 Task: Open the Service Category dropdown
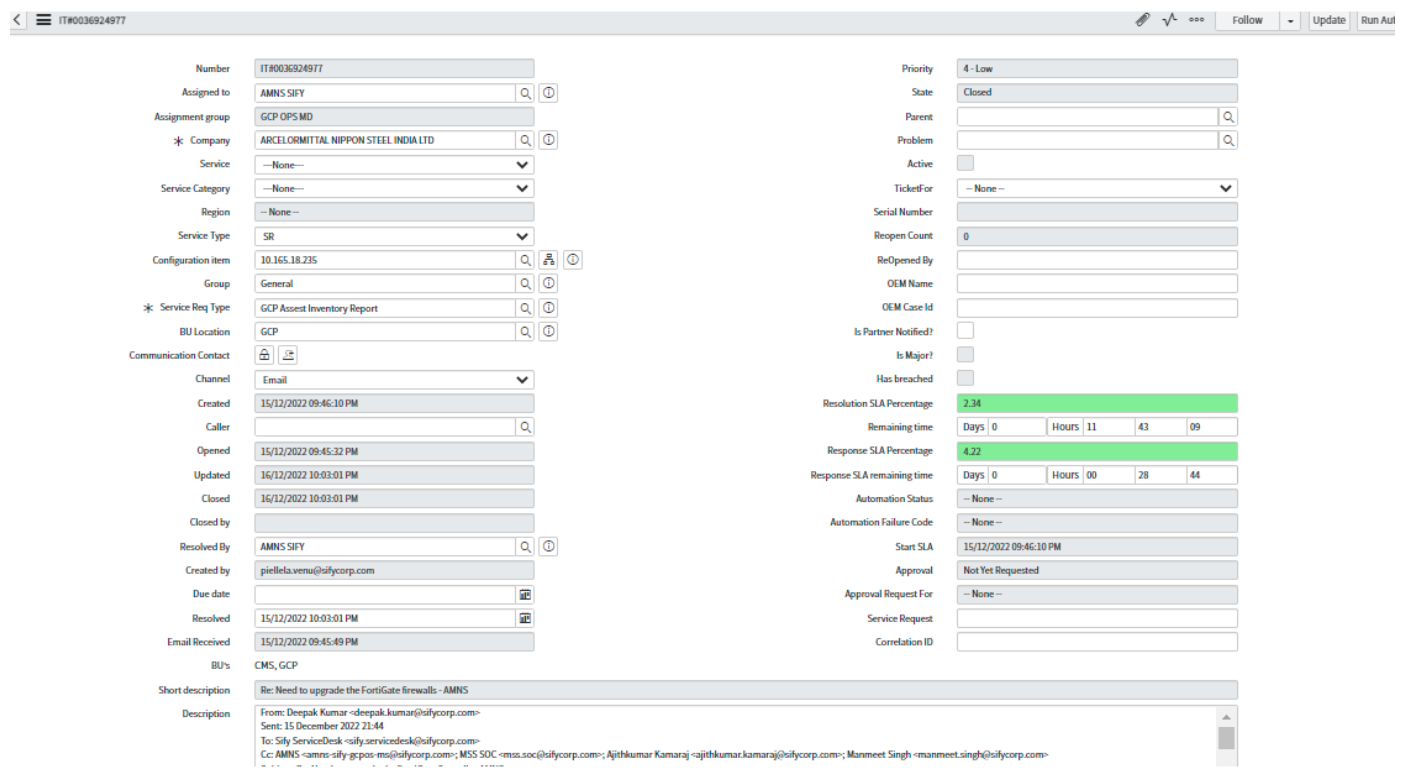394,188
